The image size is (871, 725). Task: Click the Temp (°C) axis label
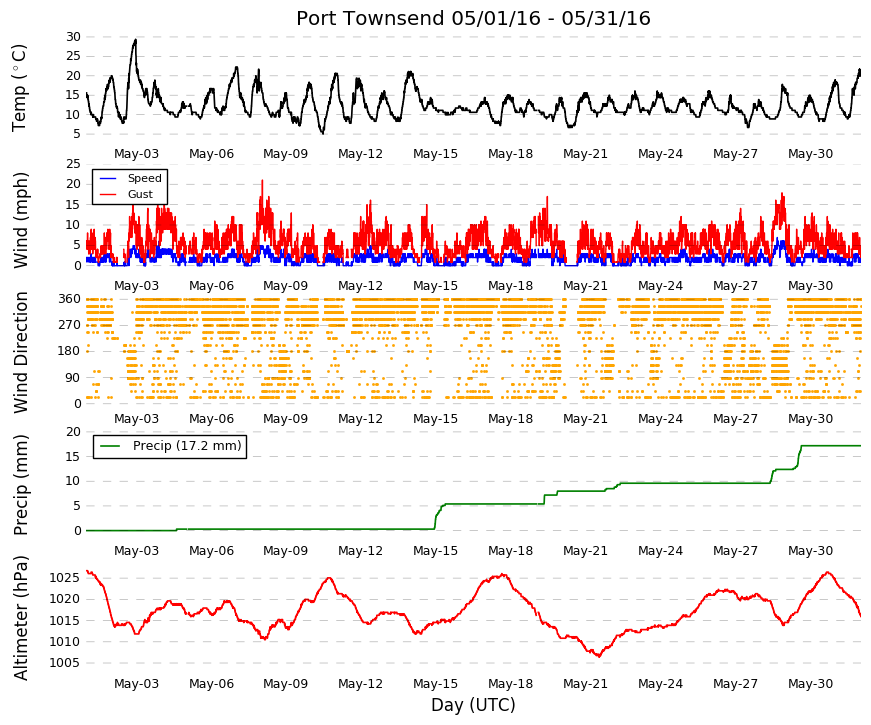point(19,88)
